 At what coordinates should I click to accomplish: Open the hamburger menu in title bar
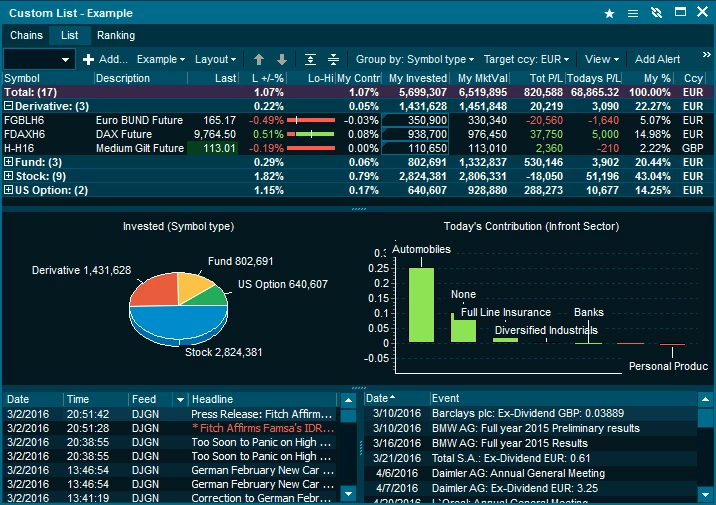tap(633, 13)
